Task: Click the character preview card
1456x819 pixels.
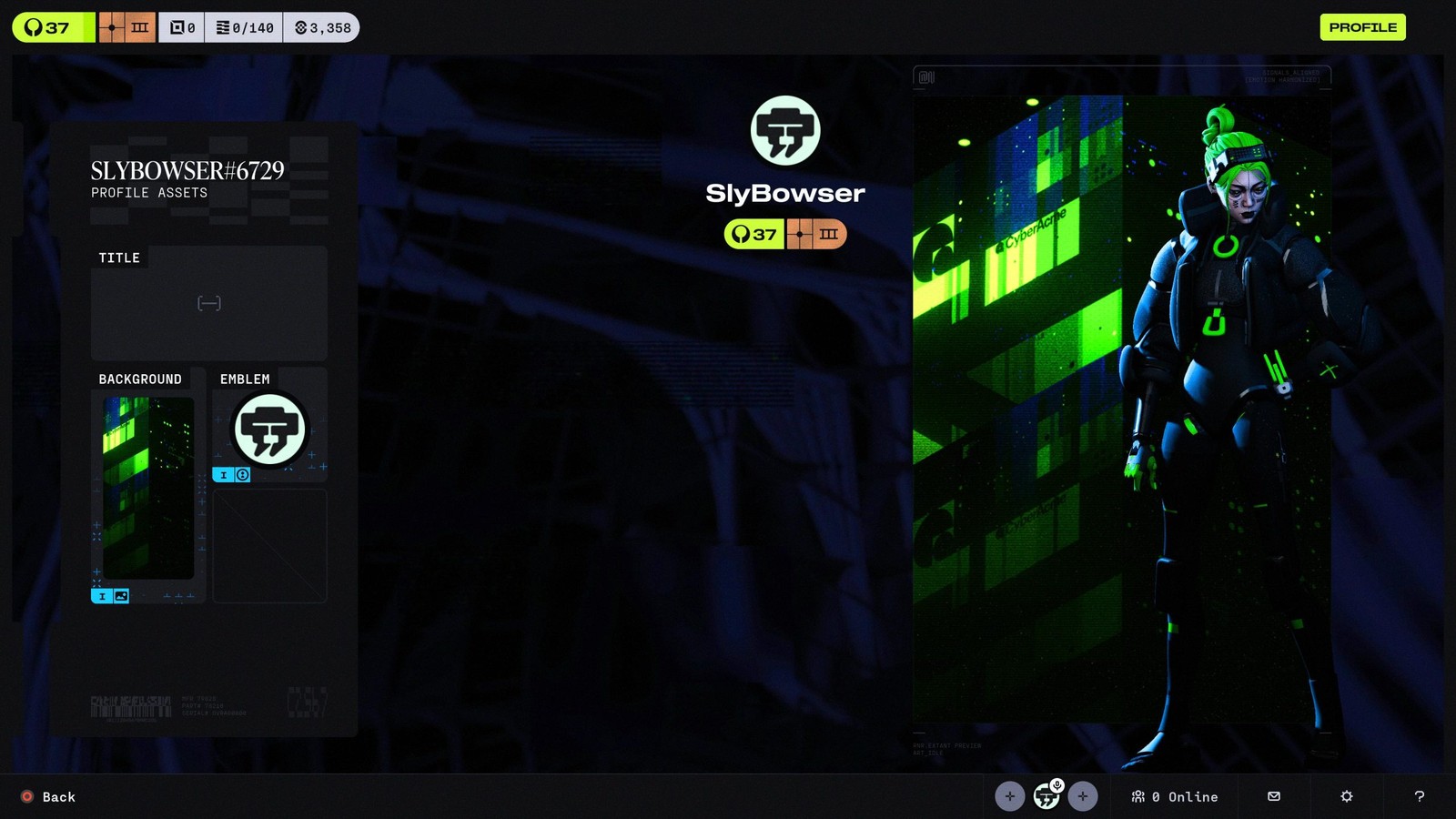Action: point(1121,409)
